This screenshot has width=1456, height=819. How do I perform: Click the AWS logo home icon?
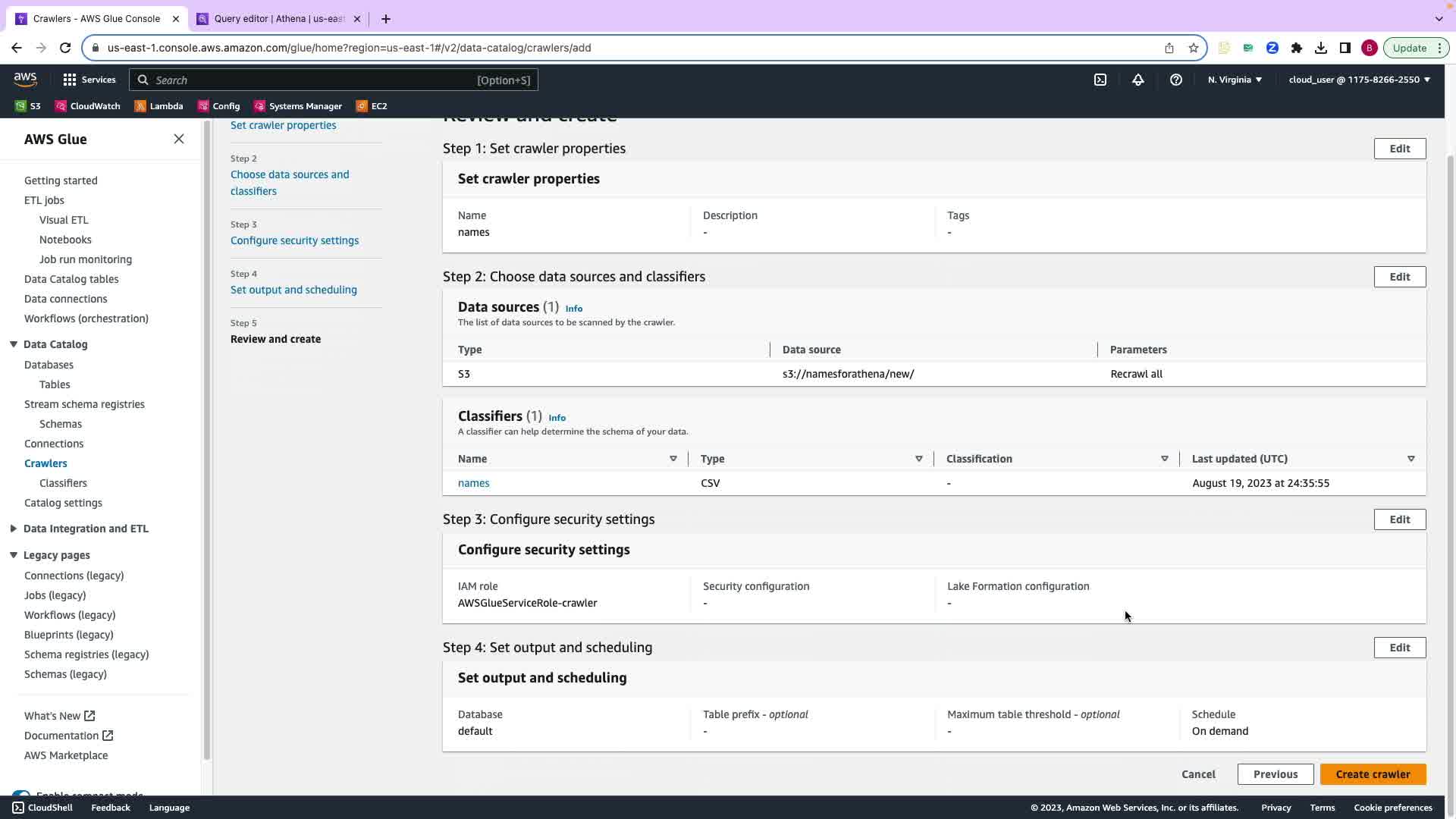pos(25,80)
